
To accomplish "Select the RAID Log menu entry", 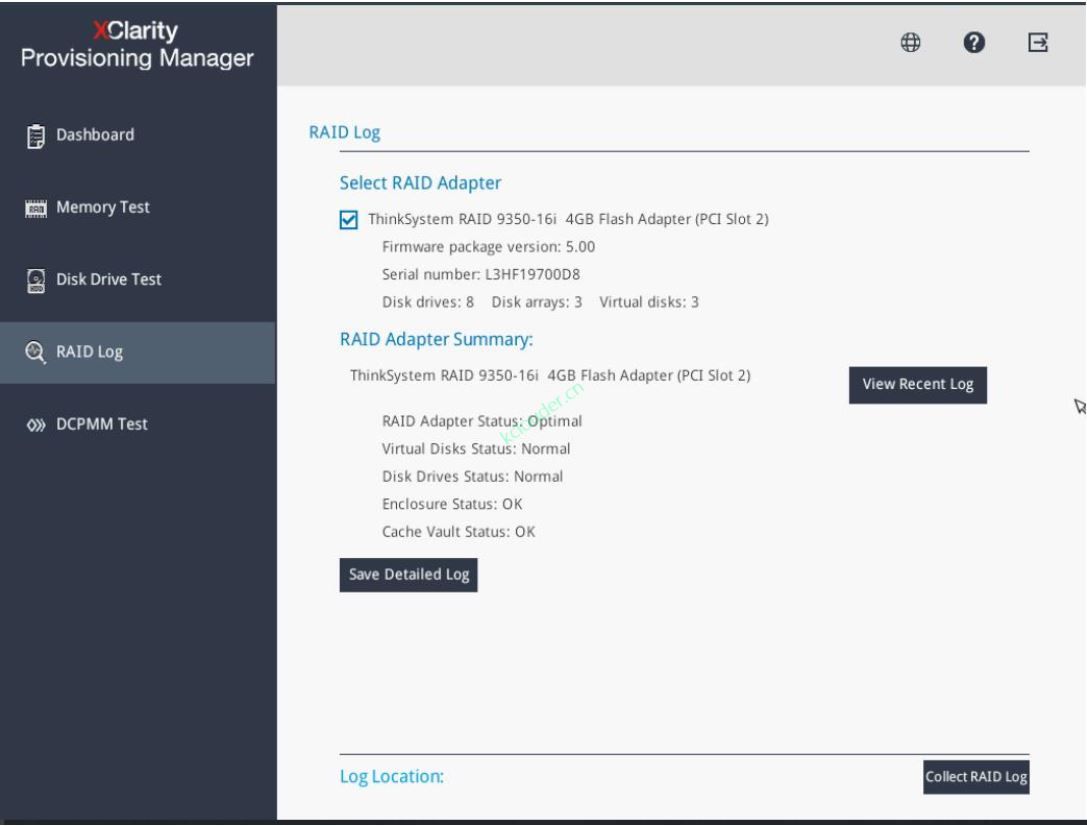I will pyautogui.click(x=138, y=352).
